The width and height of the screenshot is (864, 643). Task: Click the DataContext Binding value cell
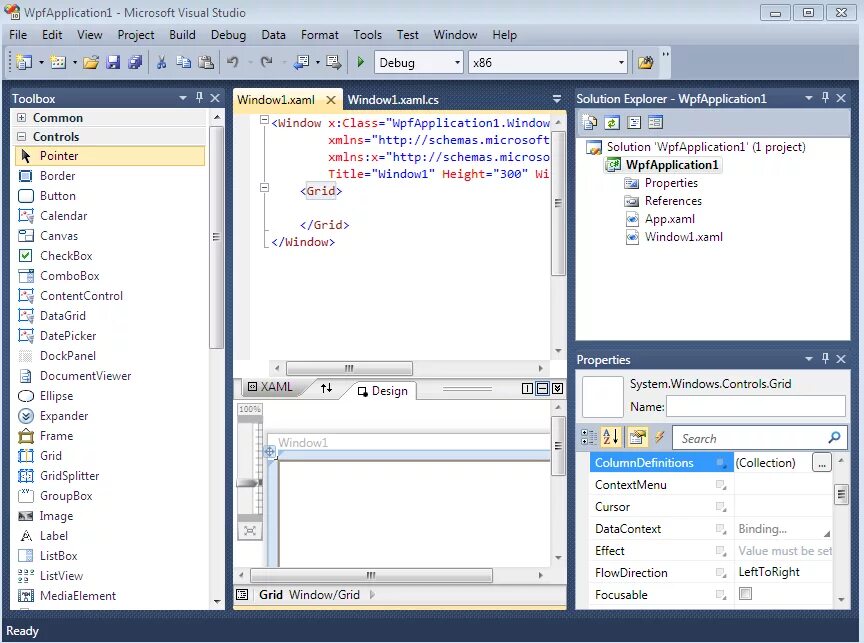[x=783, y=528]
